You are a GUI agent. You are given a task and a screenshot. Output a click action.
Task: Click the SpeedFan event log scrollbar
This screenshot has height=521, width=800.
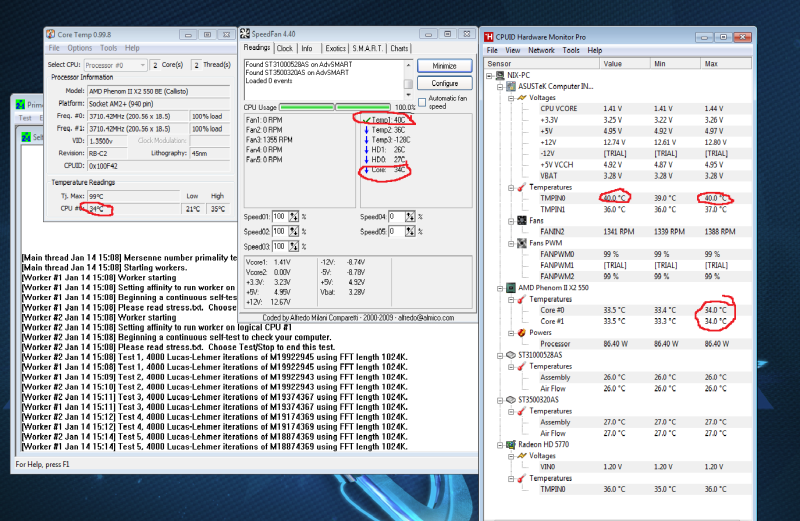pos(408,80)
